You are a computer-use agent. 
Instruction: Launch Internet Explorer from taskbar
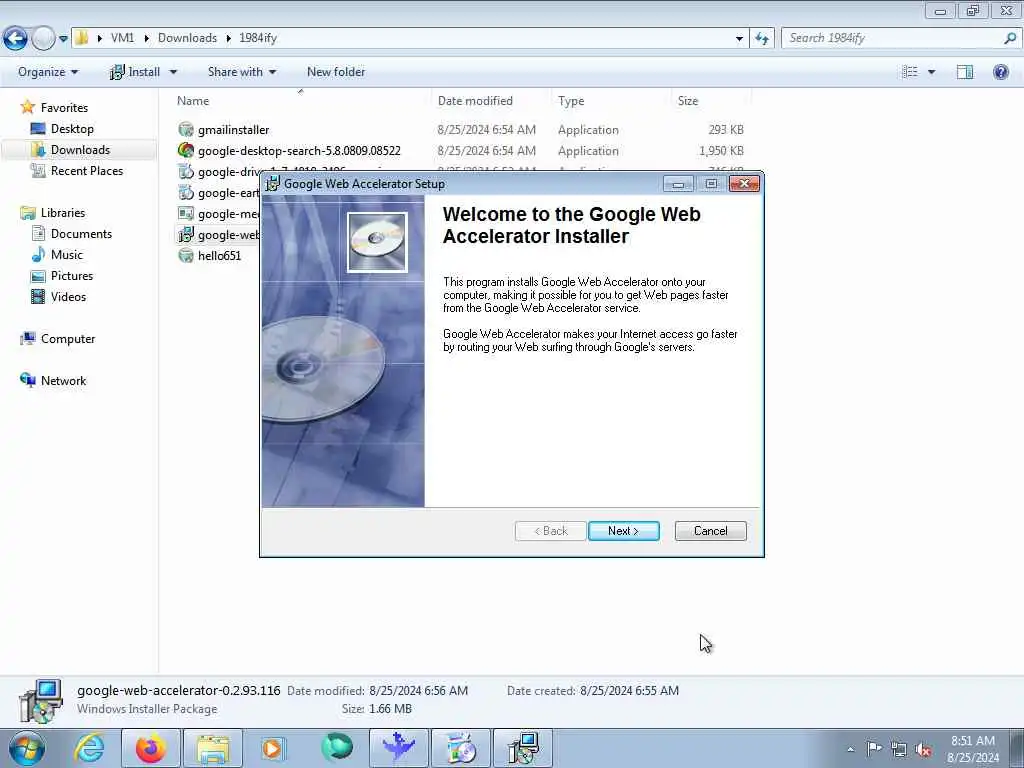pyautogui.click(x=89, y=748)
